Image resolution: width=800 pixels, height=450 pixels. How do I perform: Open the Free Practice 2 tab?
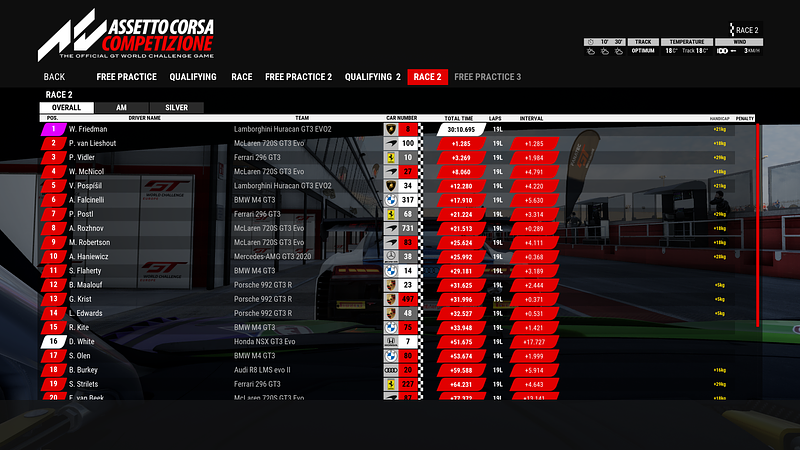[298, 77]
